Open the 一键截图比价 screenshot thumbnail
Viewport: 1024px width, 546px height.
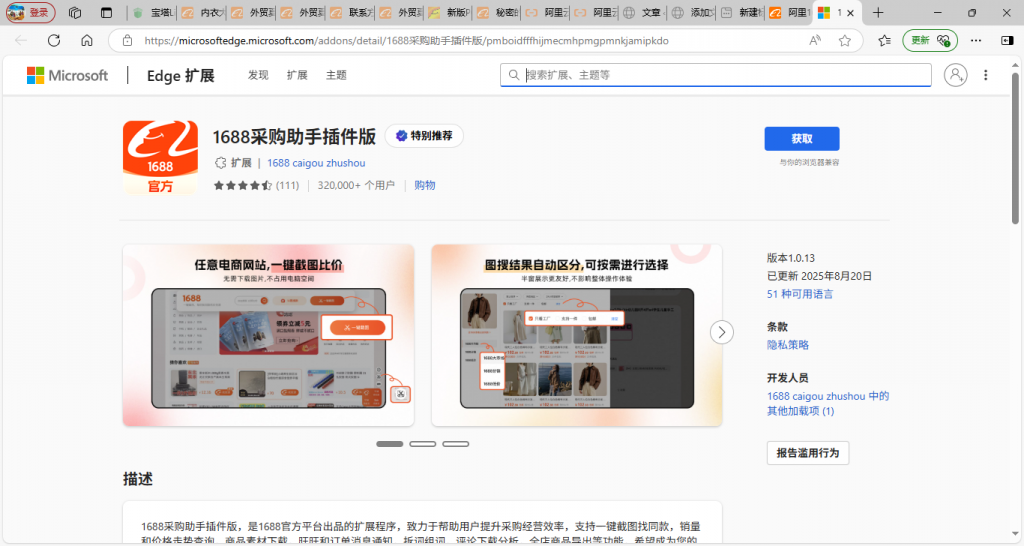point(268,336)
